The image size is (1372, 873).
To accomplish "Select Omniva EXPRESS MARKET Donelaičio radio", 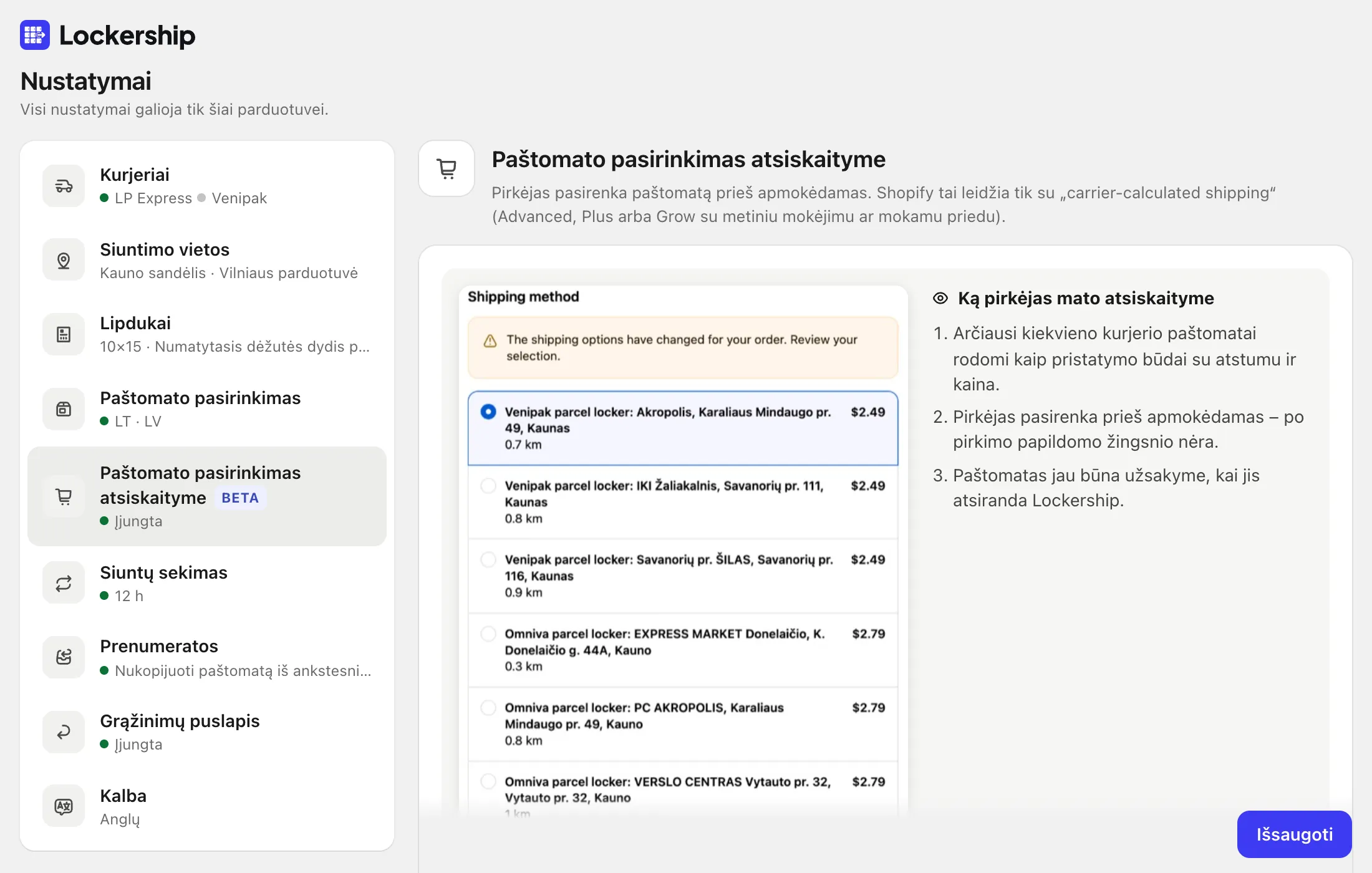I will click(x=488, y=634).
